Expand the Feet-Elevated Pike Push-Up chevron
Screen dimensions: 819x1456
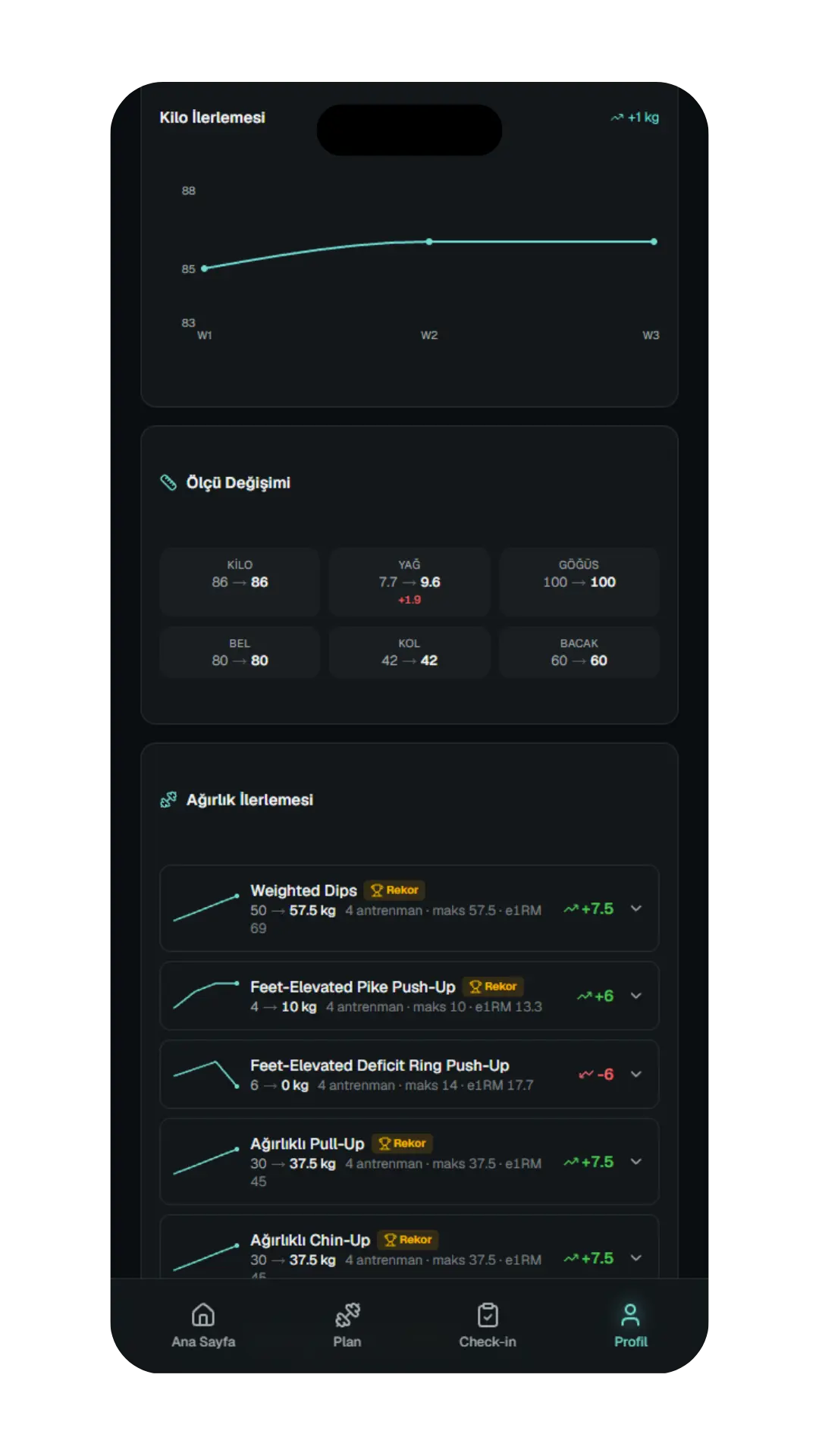click(x=636, y=996)
